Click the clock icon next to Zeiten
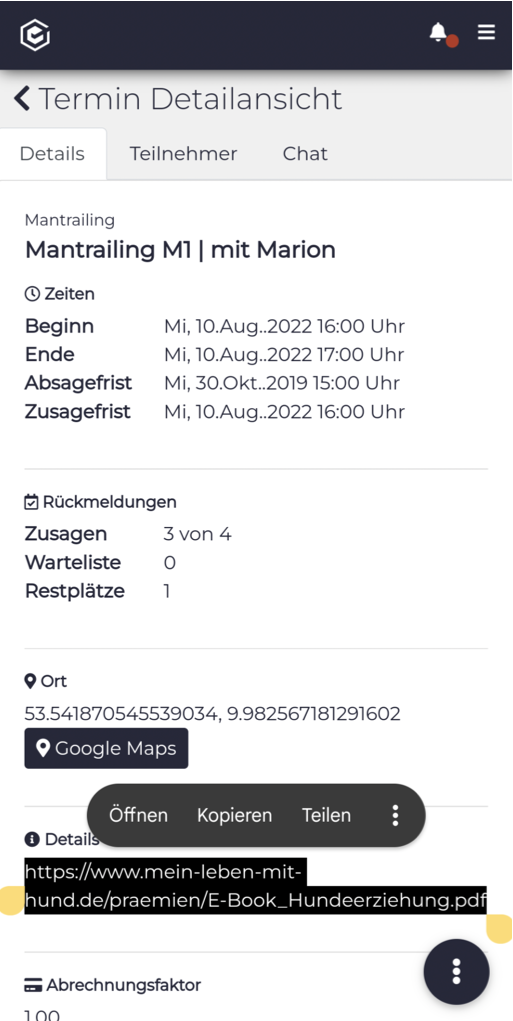This screenshot has width=513, height=1021. tap(32, 294)
